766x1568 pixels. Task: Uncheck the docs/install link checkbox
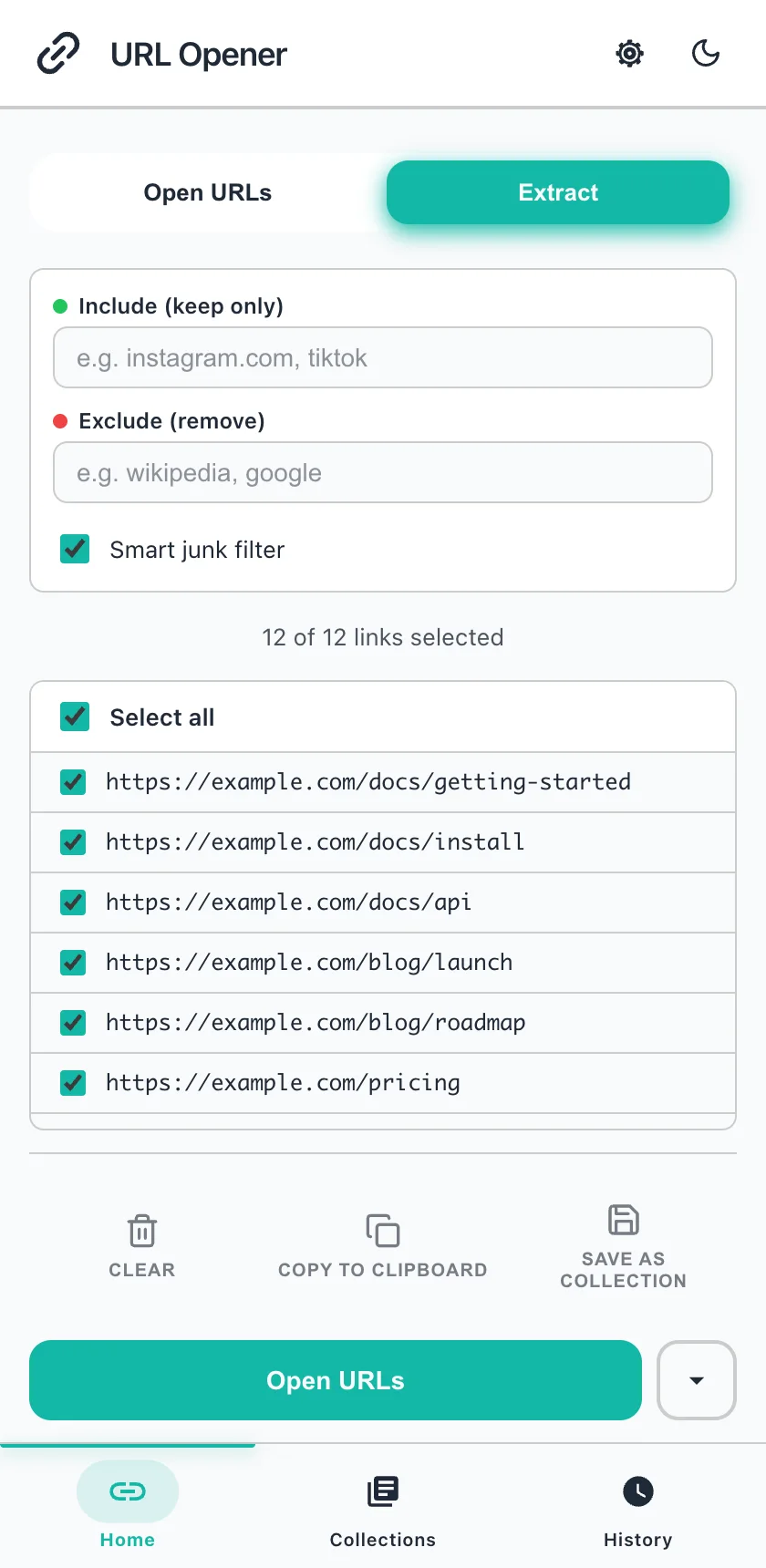[73, 842]
